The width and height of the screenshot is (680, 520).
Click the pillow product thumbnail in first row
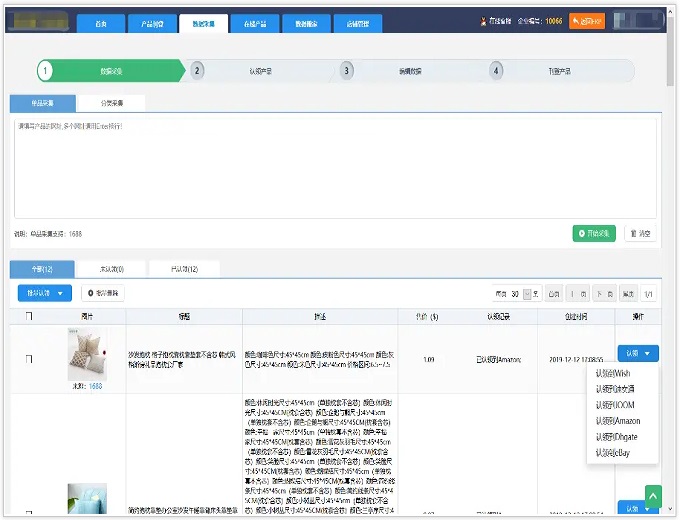point(86,353)
